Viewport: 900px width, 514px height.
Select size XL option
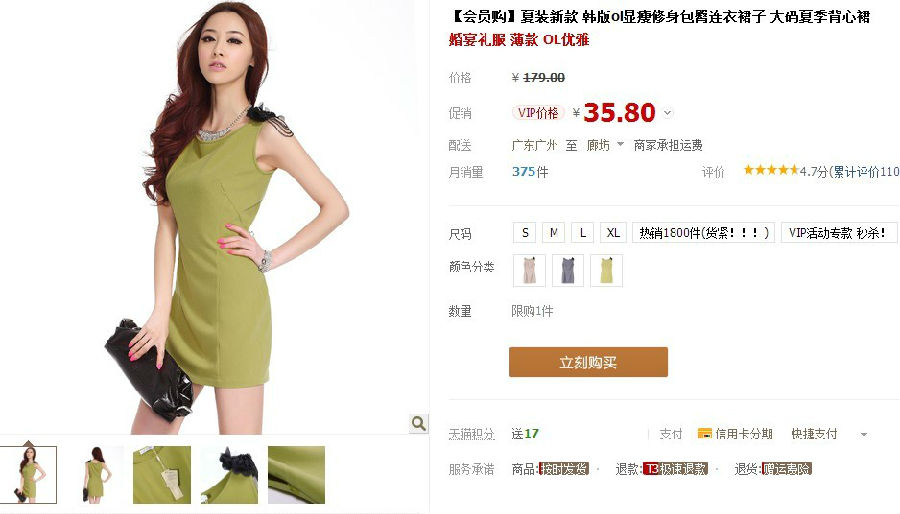[x=613, y=232]
